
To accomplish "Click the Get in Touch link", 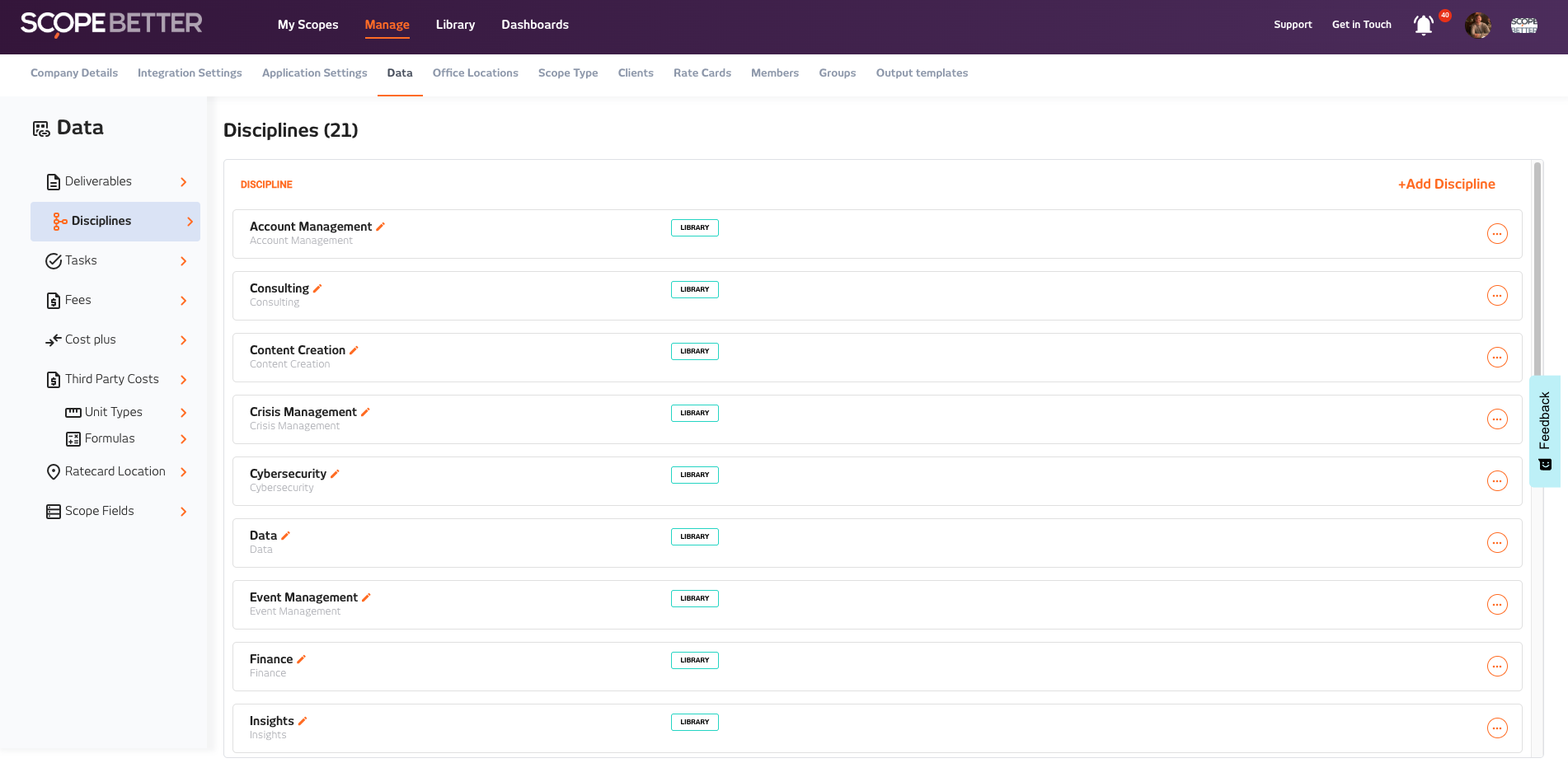I will point(1361,25).
